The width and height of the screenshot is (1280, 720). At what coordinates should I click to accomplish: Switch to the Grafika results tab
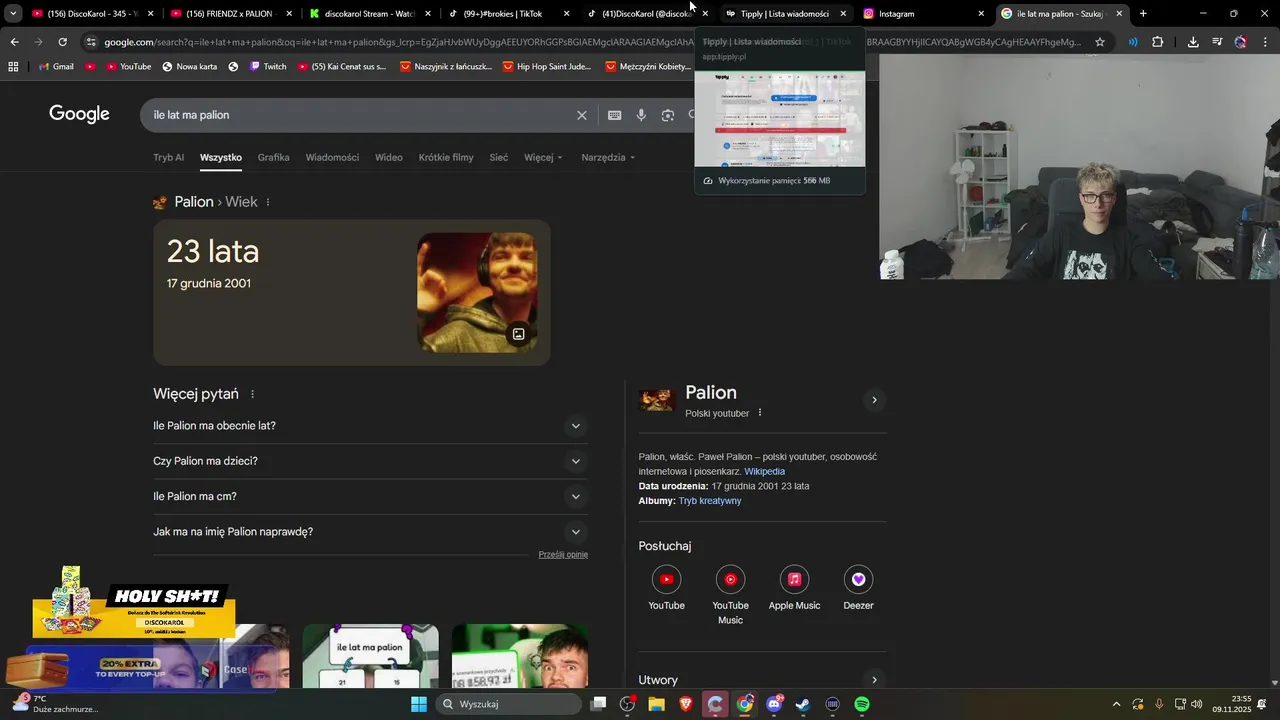[273, 157]
